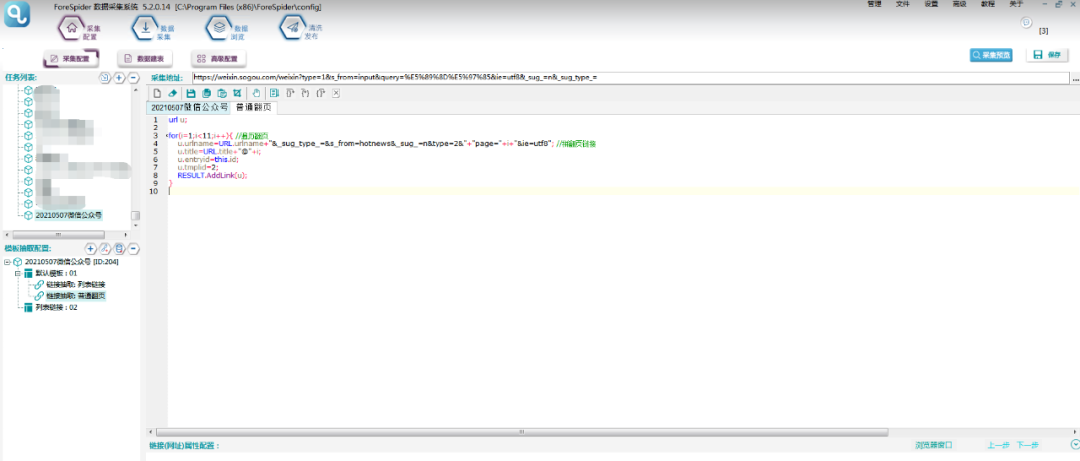Image resolution: width=1080 pixels, height=461 pixels.
Task: Click the minus icon in 模板抽取配置 header
Action: [x=134, y=248]
